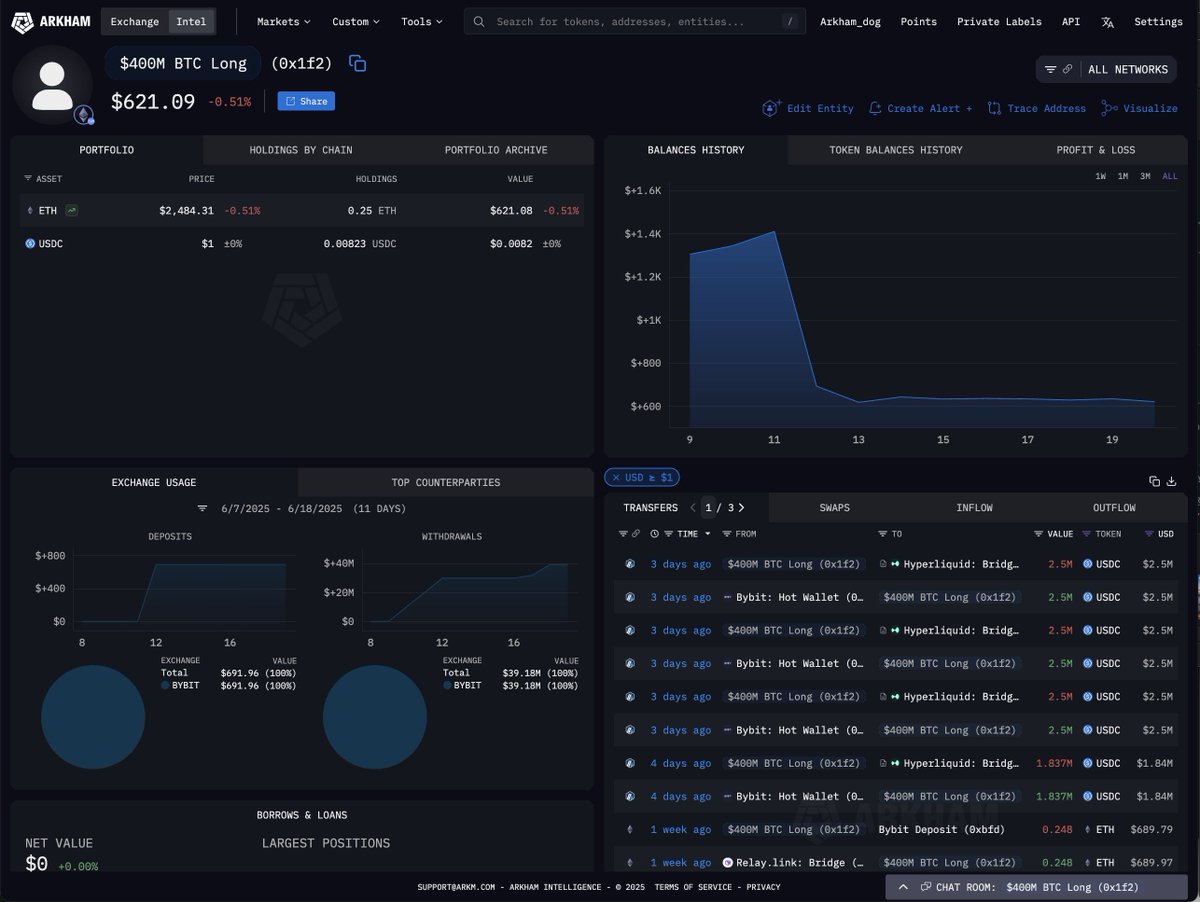
Task: Select the 3M chart range
Action: pos(1145,176)
